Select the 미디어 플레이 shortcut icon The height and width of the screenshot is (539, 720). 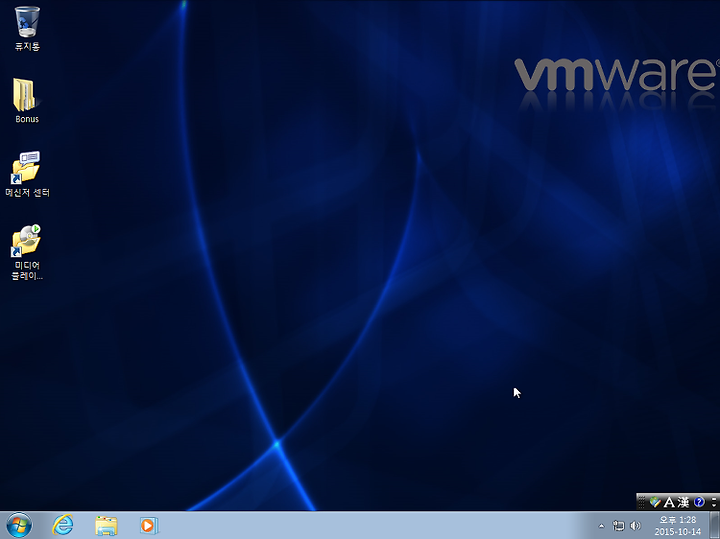click(x=27, y=252)
